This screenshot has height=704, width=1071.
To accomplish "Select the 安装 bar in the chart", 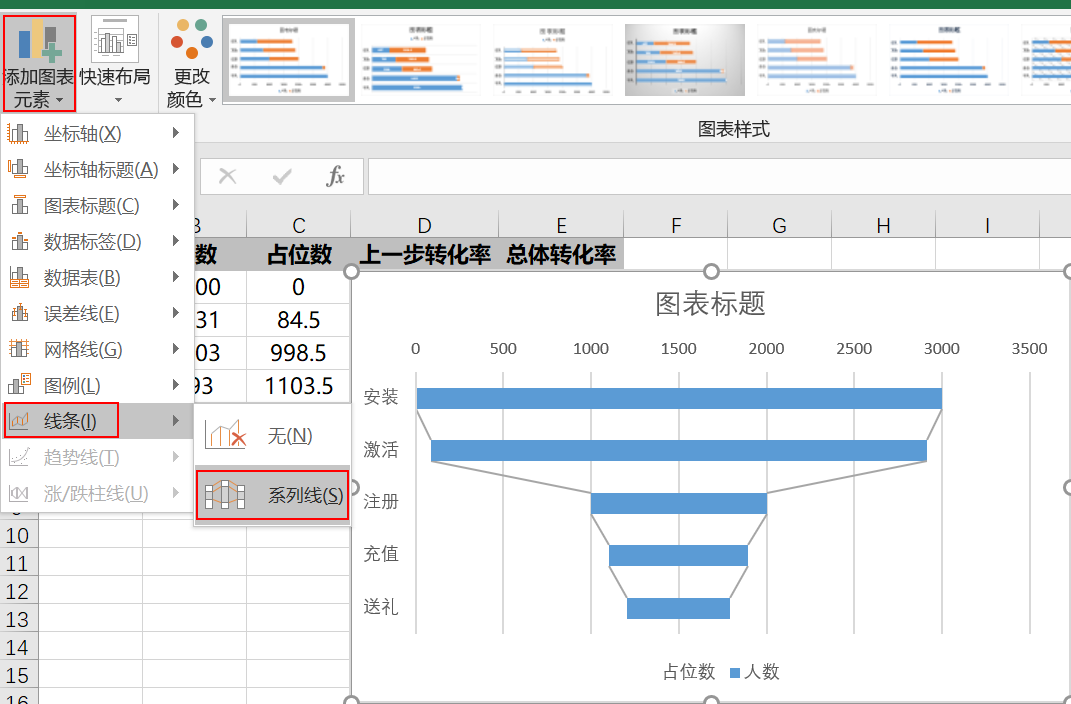I will tap(679, 398).
